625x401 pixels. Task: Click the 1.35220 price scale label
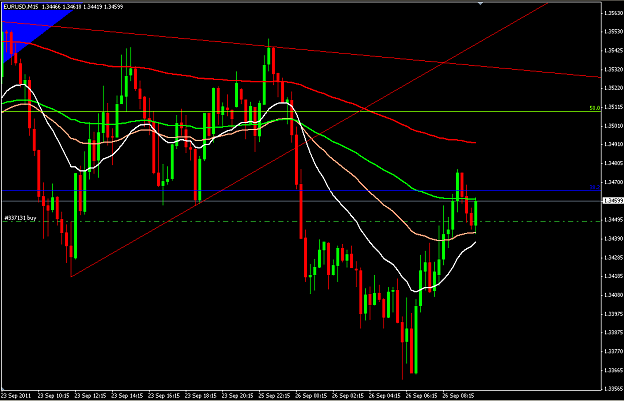[613, 88]
